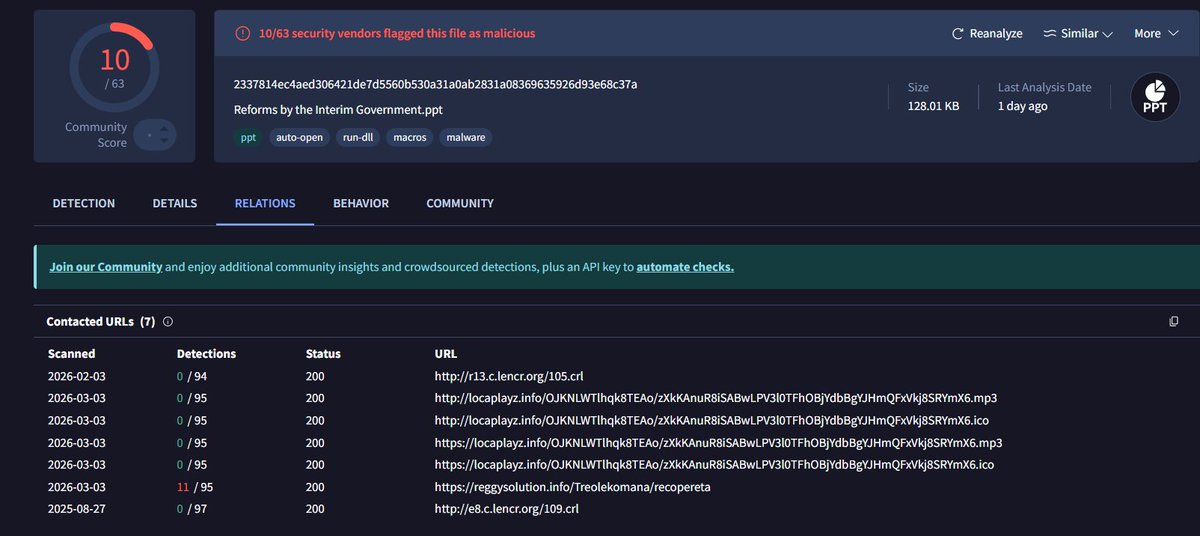The image size is (1200, 536).
Task: Click the Reanalyze button
Action: 987,34
